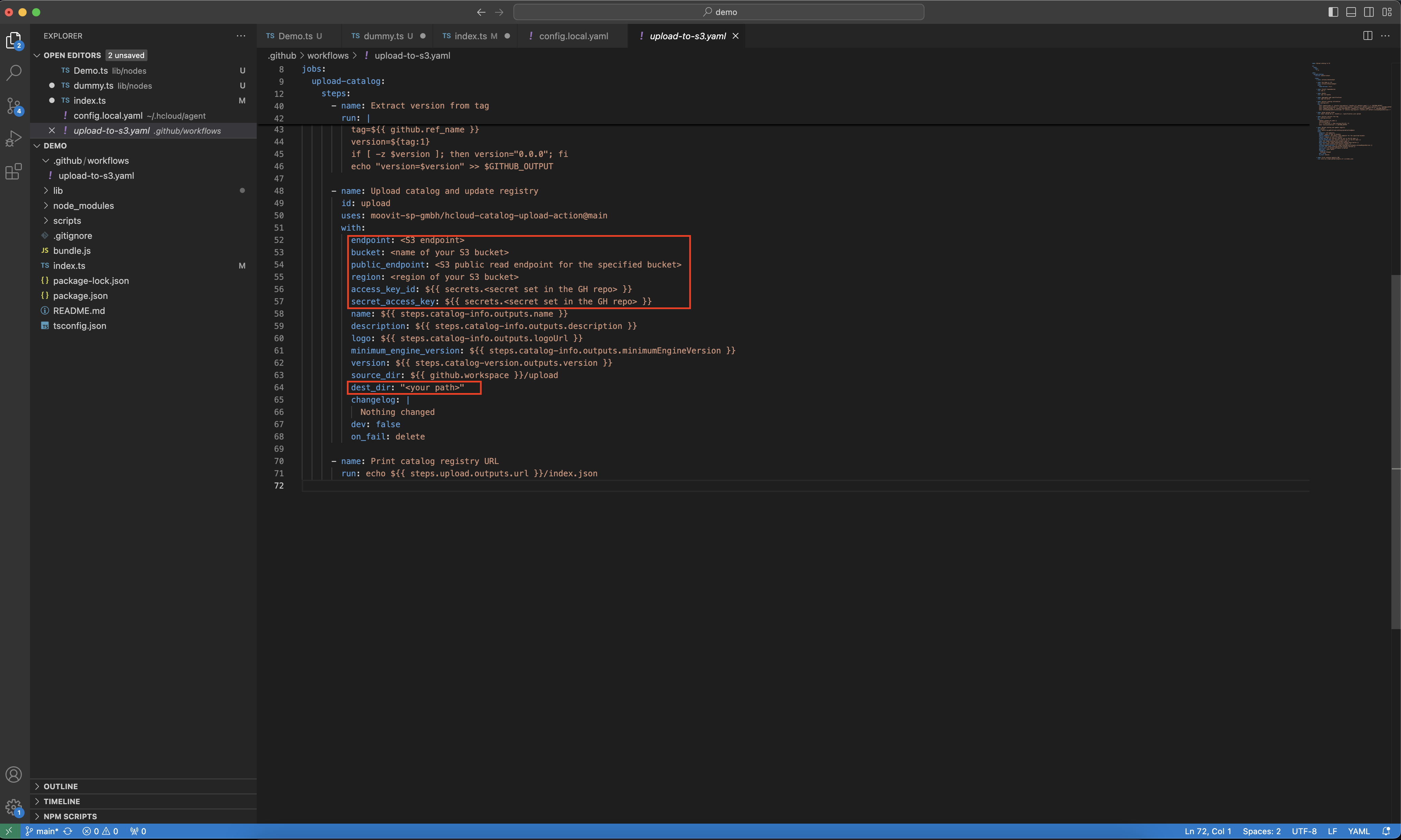Switch to the config.local.yaml tab
Screen dimensions: 1401x840
pos(573,36)
